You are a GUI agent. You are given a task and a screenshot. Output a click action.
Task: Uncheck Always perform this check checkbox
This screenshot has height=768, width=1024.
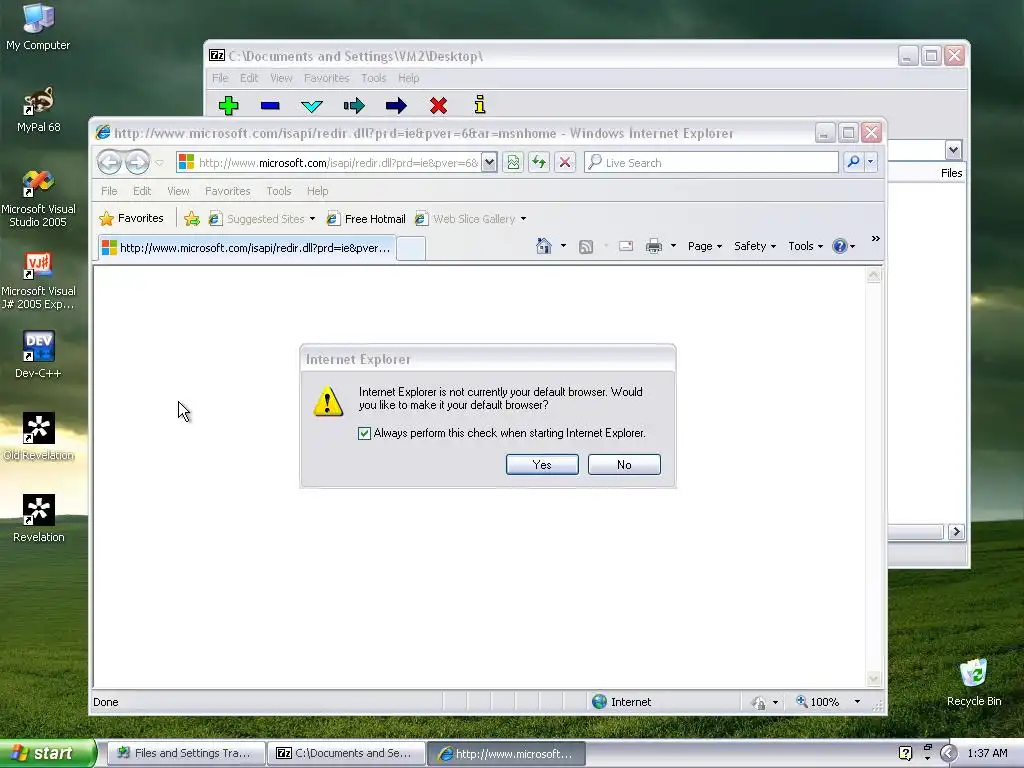point(364,433)
